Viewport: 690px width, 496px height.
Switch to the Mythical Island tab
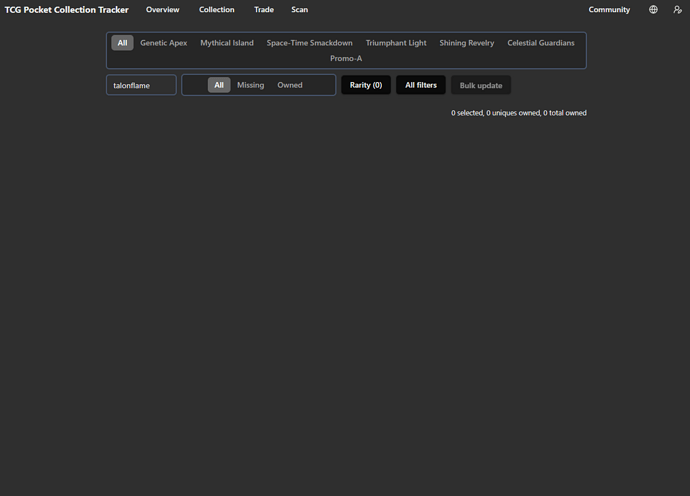227,43
